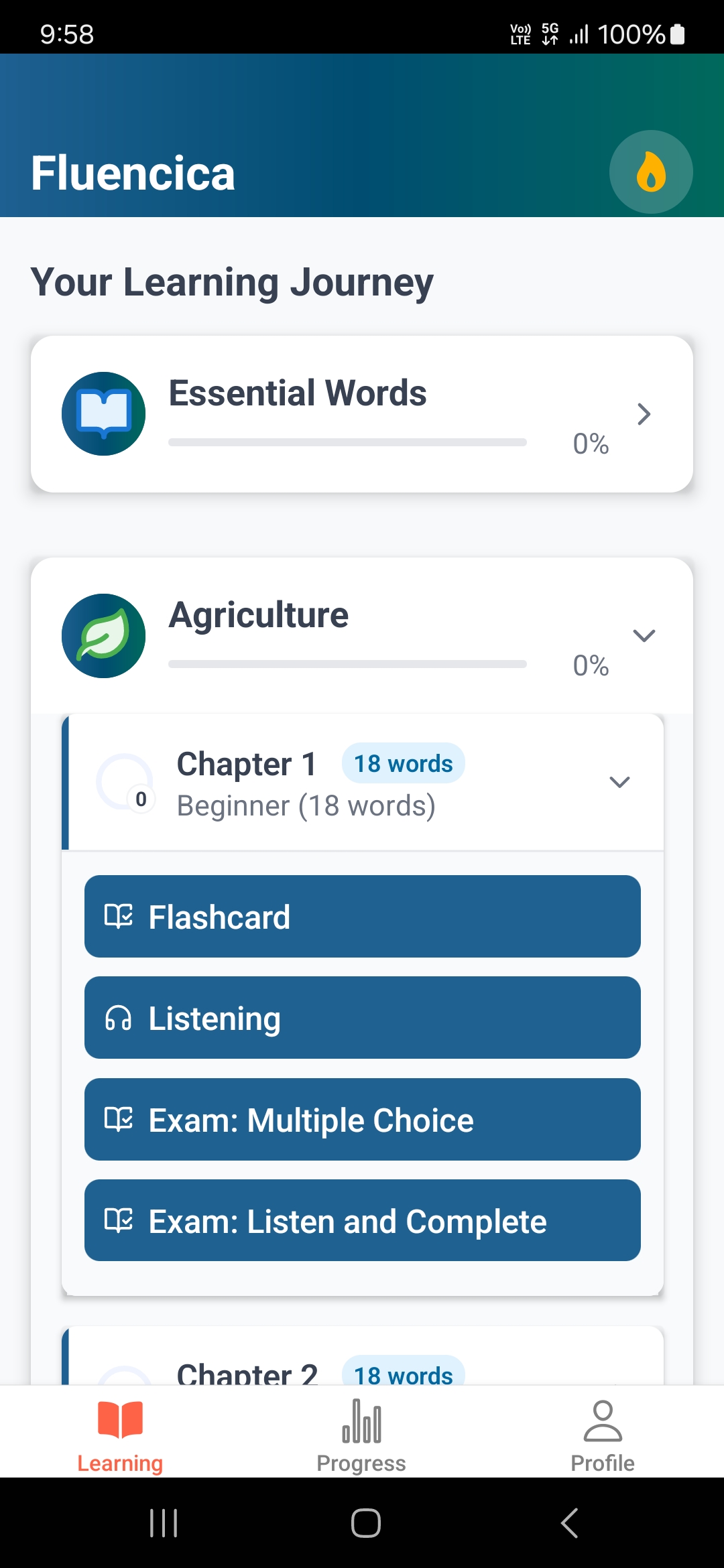
Task: Open the Progress bar chart icon
Action: (361, 1421)
